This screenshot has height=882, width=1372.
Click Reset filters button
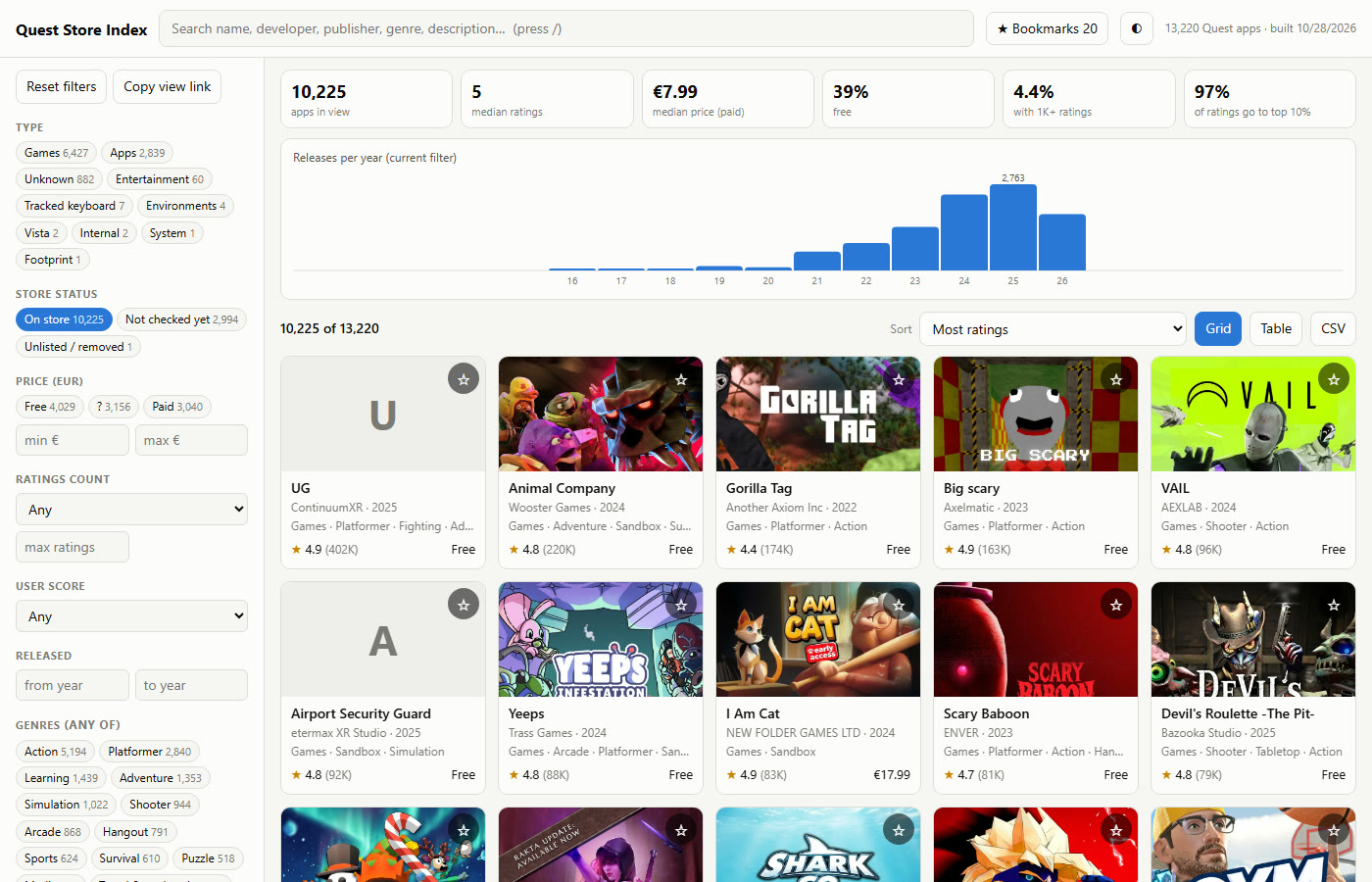tap(61, 86)
